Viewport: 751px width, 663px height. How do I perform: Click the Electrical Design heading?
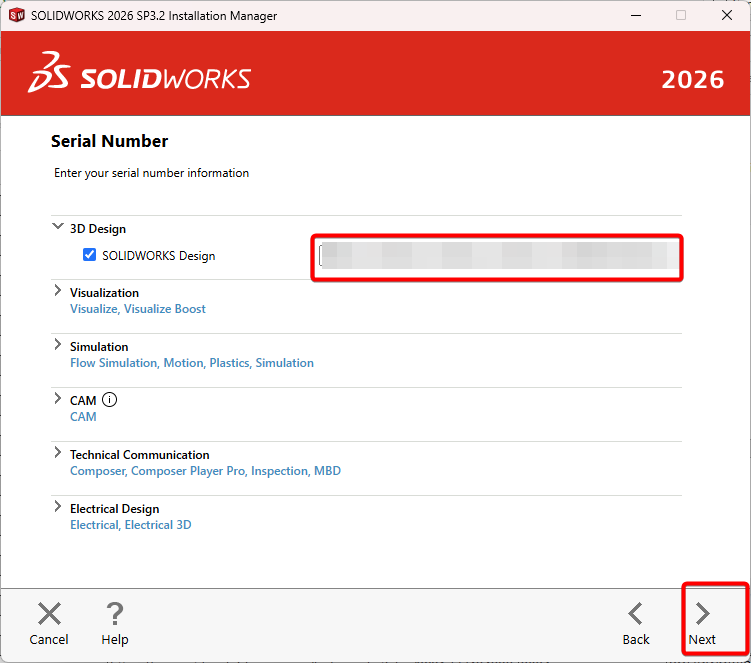[x=114, y=509]
